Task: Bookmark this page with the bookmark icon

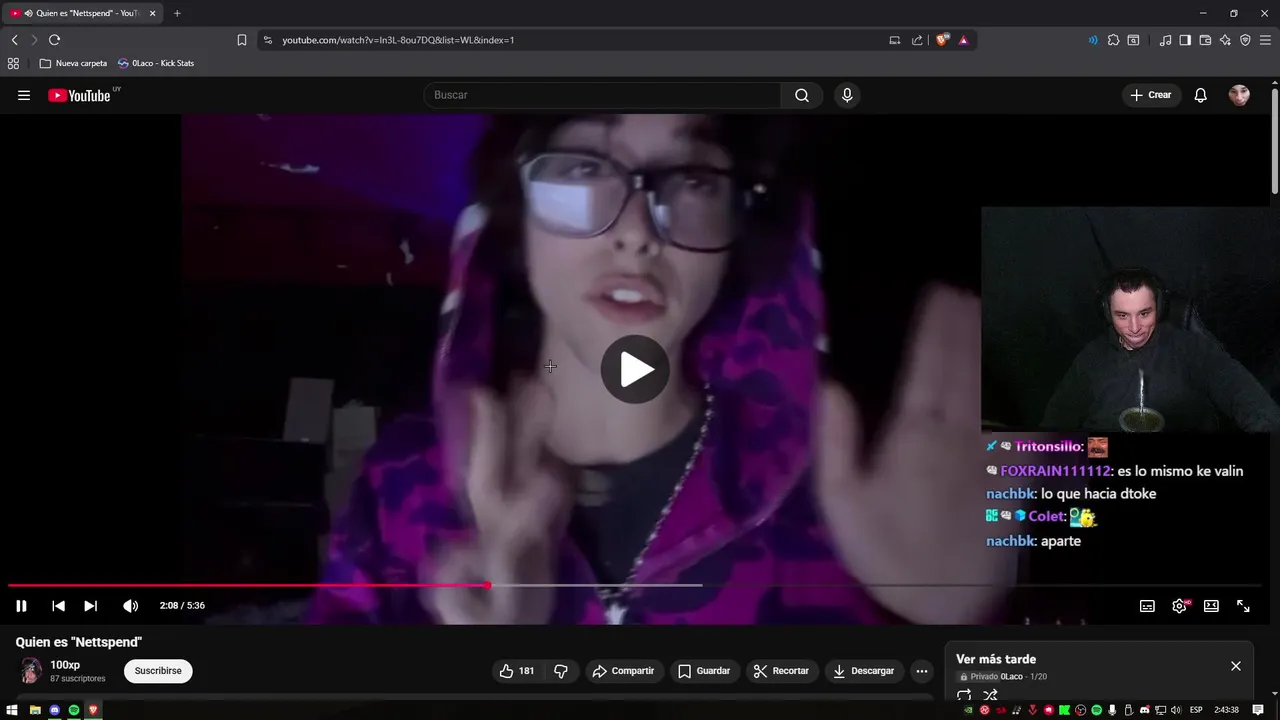Action: [x=242, y=40]
